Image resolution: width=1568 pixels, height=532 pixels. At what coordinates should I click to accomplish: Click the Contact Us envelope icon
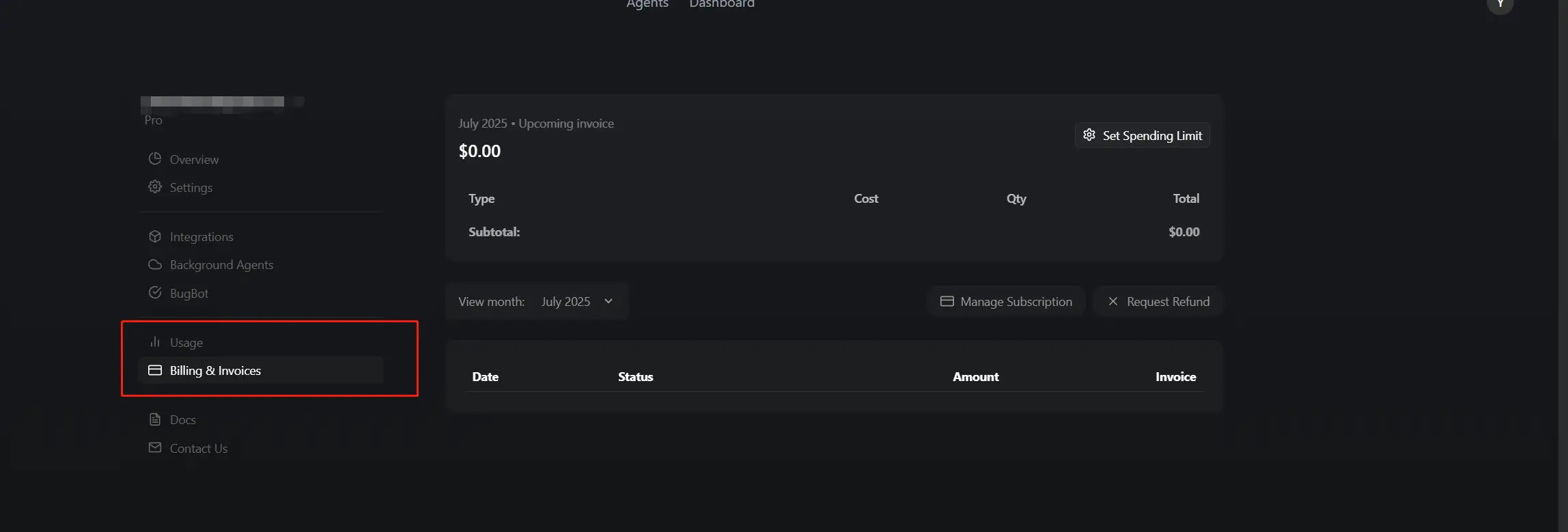tap(155, 447)
